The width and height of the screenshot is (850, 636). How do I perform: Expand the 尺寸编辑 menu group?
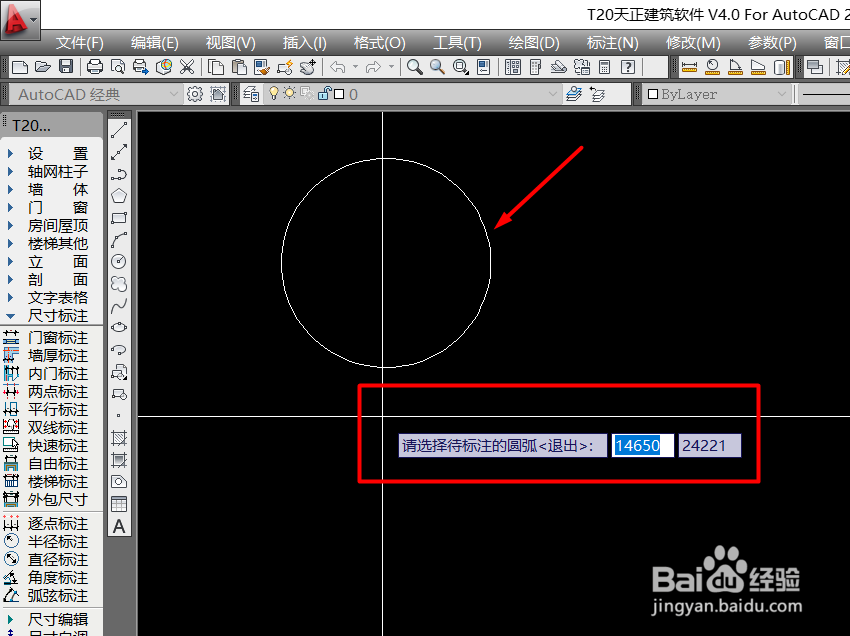10,619
